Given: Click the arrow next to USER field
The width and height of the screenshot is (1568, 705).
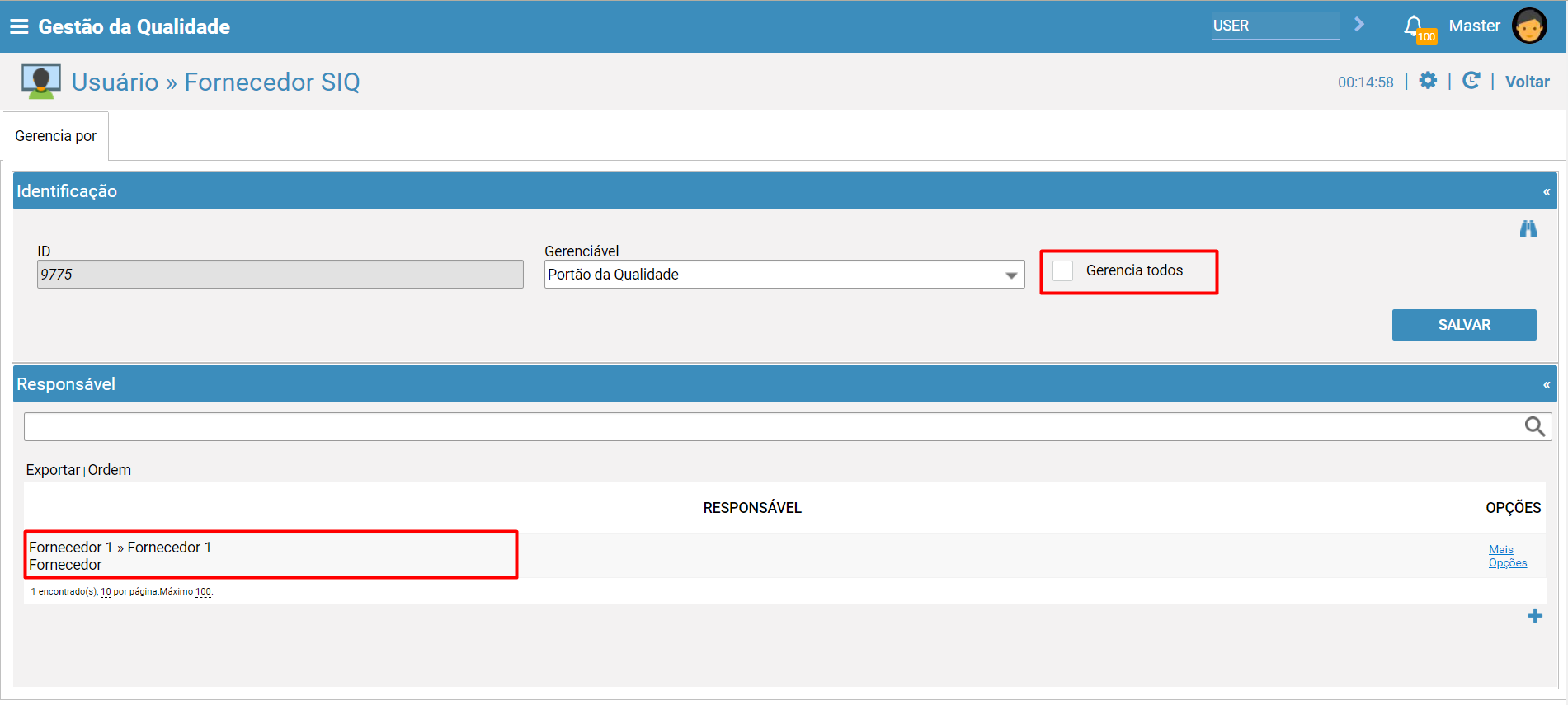Looking at the screenshot, I should click(x=1359, y=25).
